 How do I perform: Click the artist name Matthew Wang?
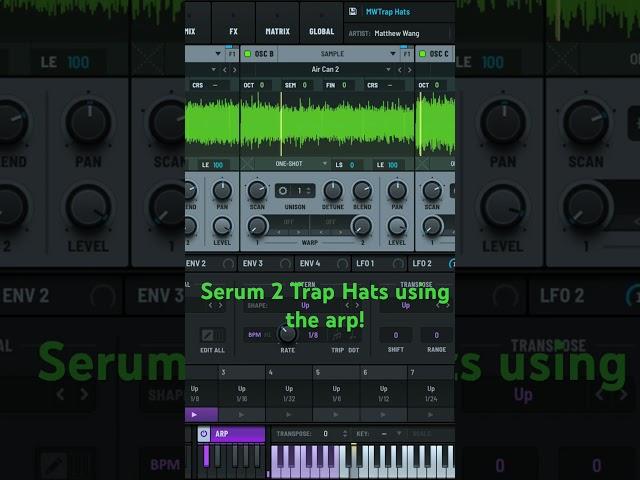(x=397, y=33)
